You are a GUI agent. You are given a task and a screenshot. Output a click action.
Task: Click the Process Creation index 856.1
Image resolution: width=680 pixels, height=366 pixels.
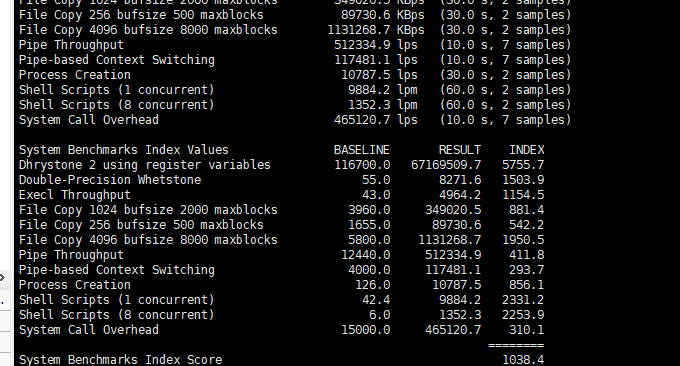point(526,285)
